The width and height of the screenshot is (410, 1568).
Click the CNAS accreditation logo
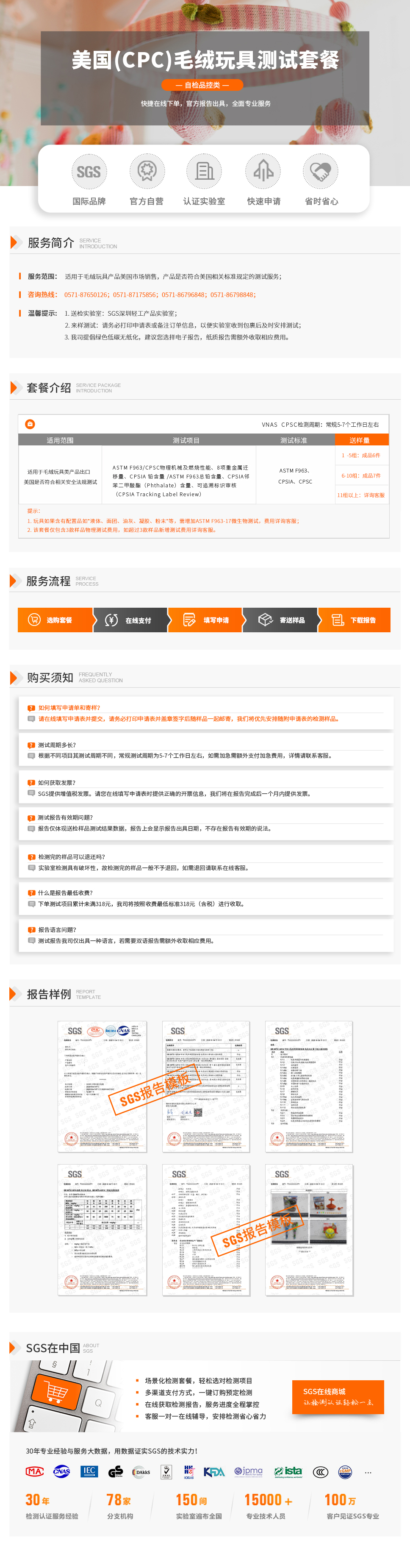click(x=61, y=1471)
